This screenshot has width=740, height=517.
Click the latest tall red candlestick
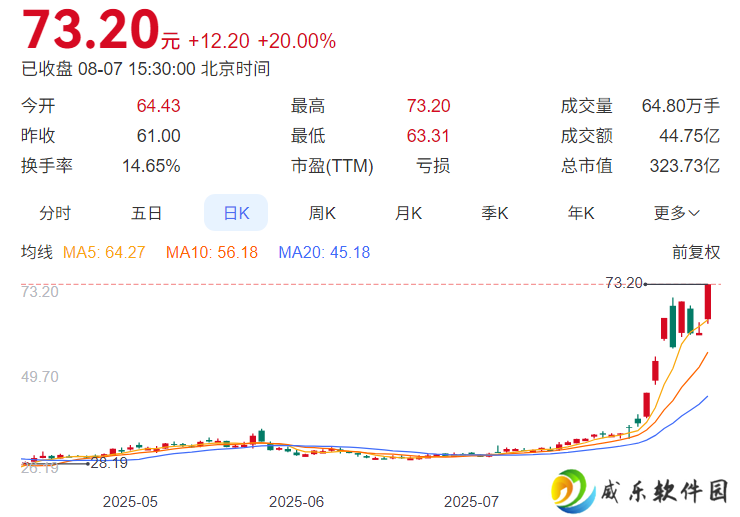(708, 302)
